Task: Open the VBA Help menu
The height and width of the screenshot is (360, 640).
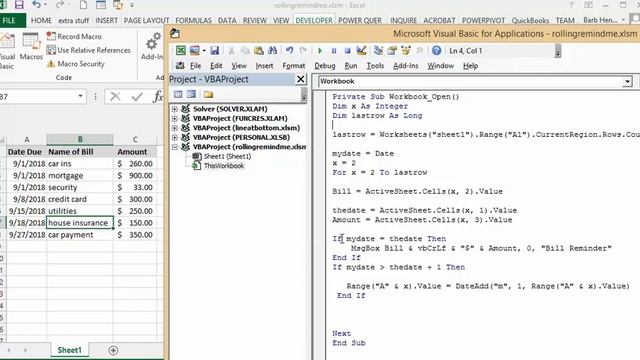Action: (x=470, y=66)
